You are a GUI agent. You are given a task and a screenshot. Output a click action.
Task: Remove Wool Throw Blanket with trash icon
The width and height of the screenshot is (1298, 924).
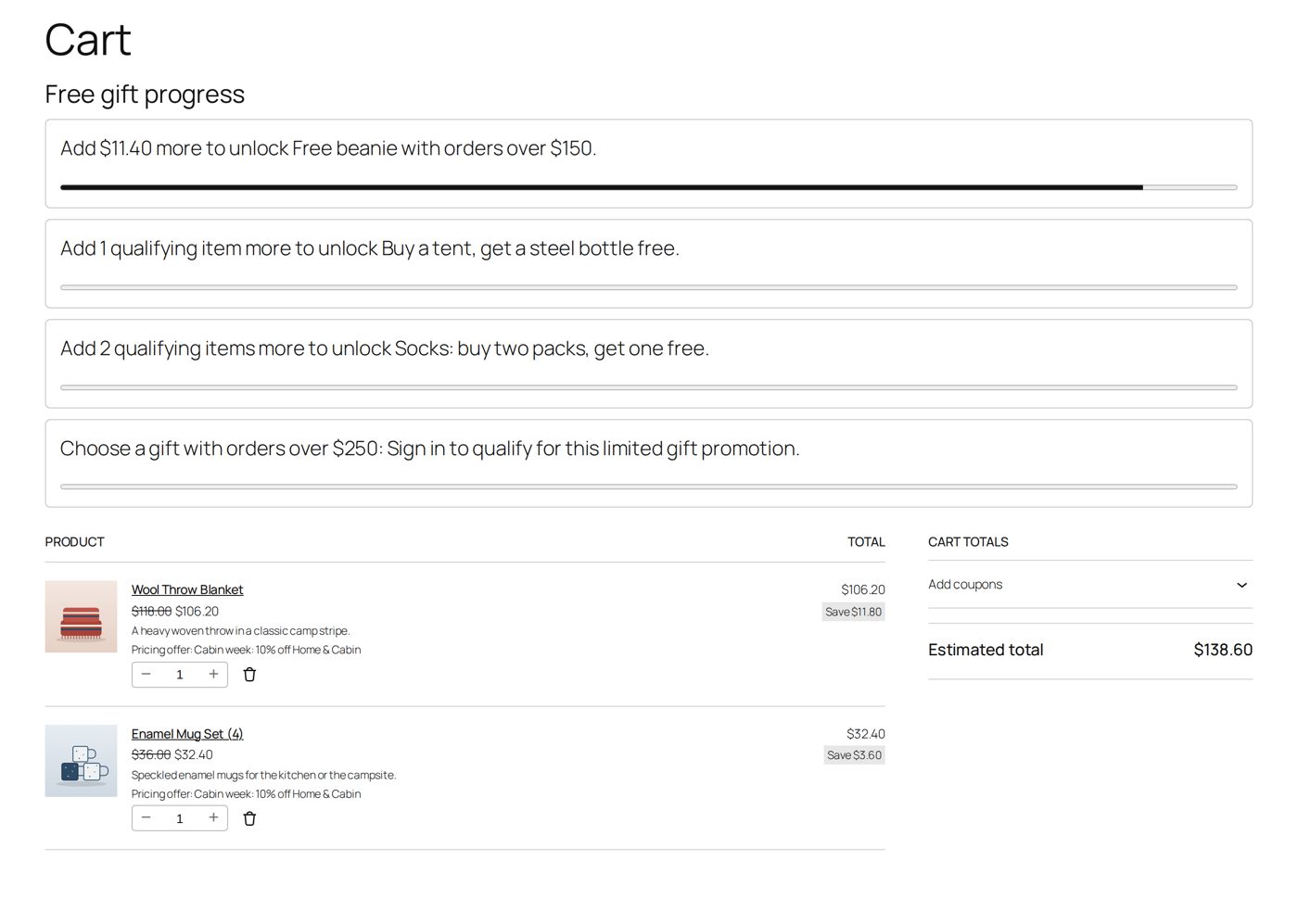click(249, 675)
